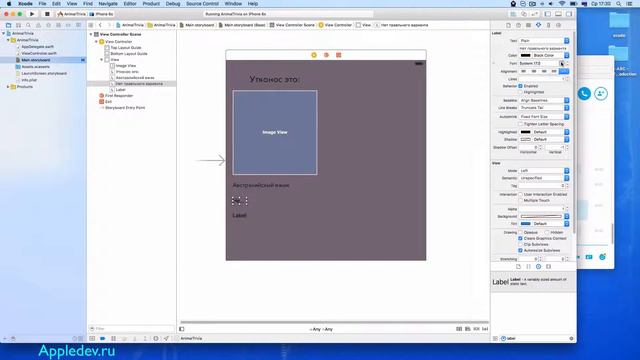Open the Connections inspector icon
640x360 pixels.
pos(558,25)
